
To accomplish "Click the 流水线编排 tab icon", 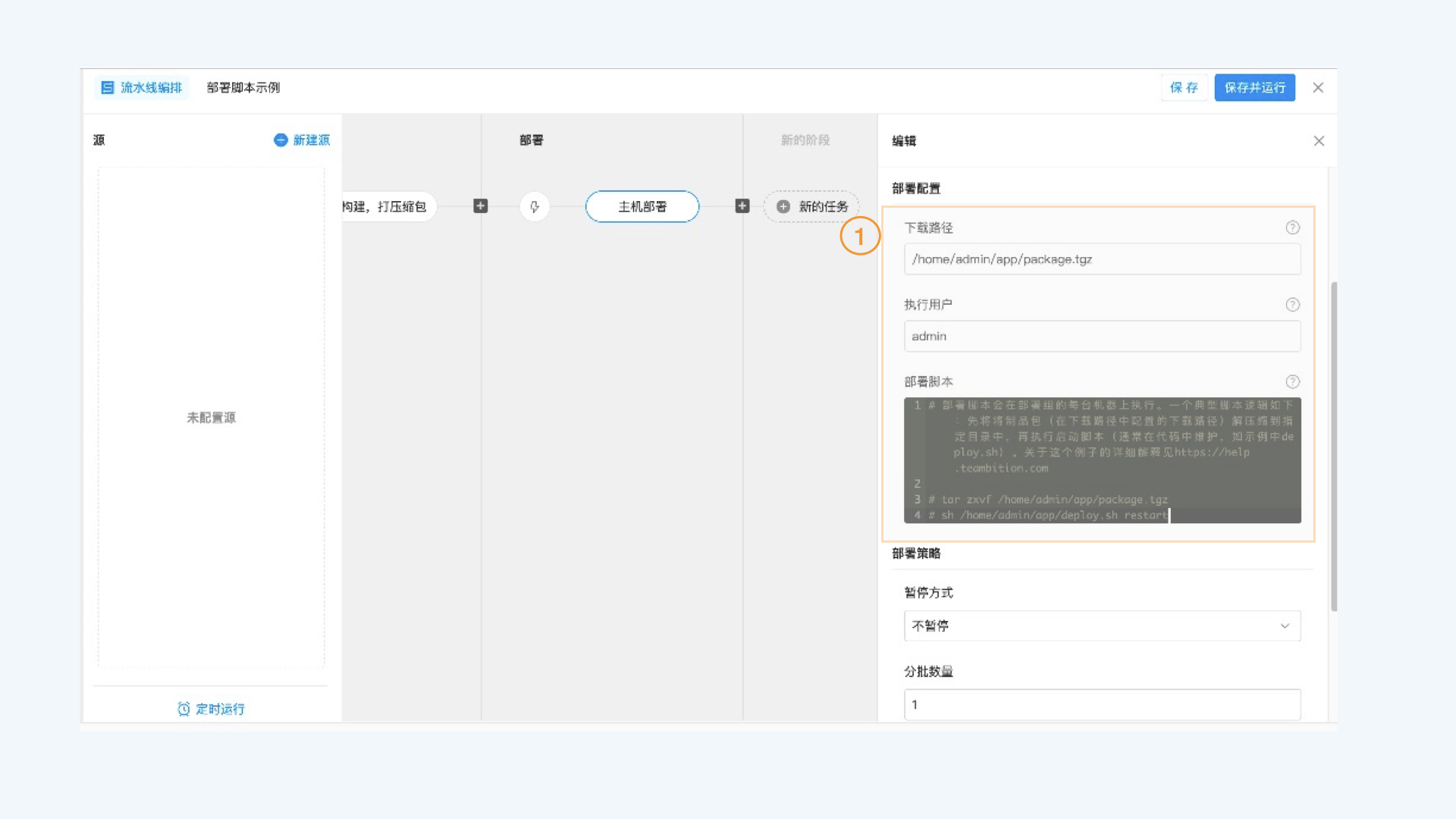I will tap(108, 88).
